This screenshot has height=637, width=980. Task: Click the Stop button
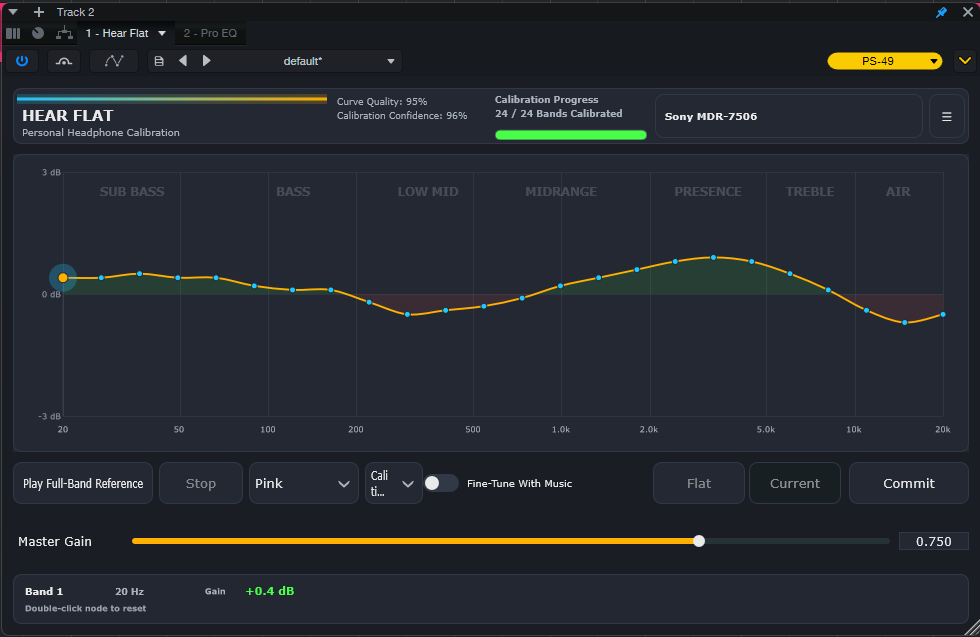click(x=201, y=483)
